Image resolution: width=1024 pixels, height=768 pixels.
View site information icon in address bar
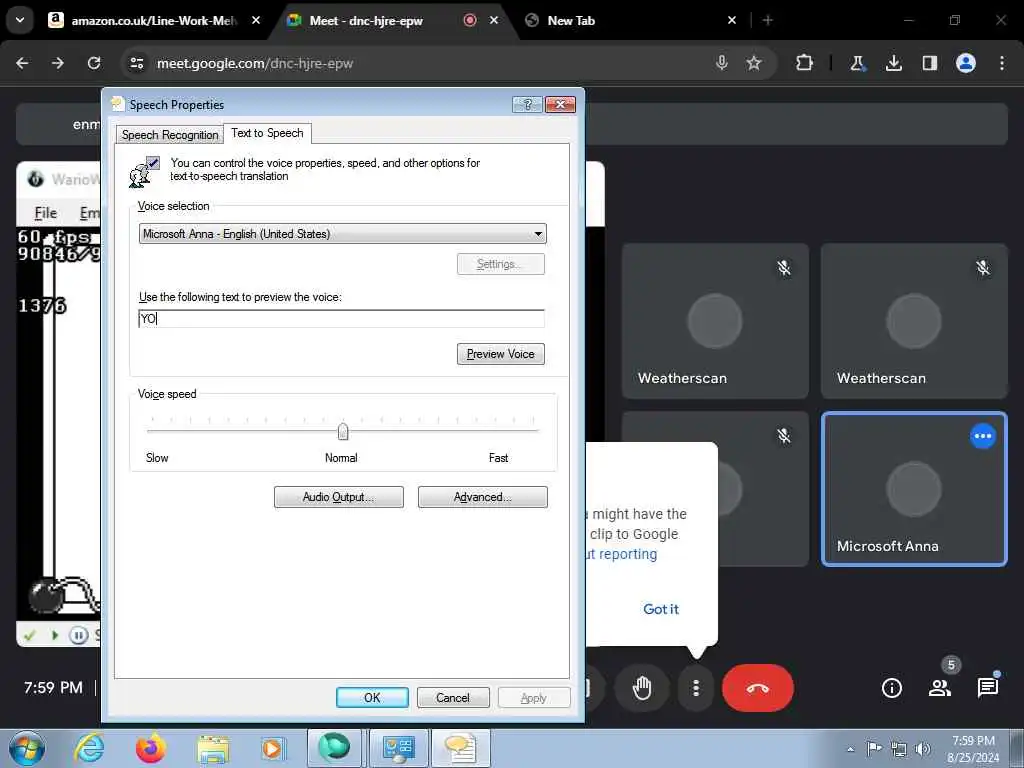[x=136, y=63]
